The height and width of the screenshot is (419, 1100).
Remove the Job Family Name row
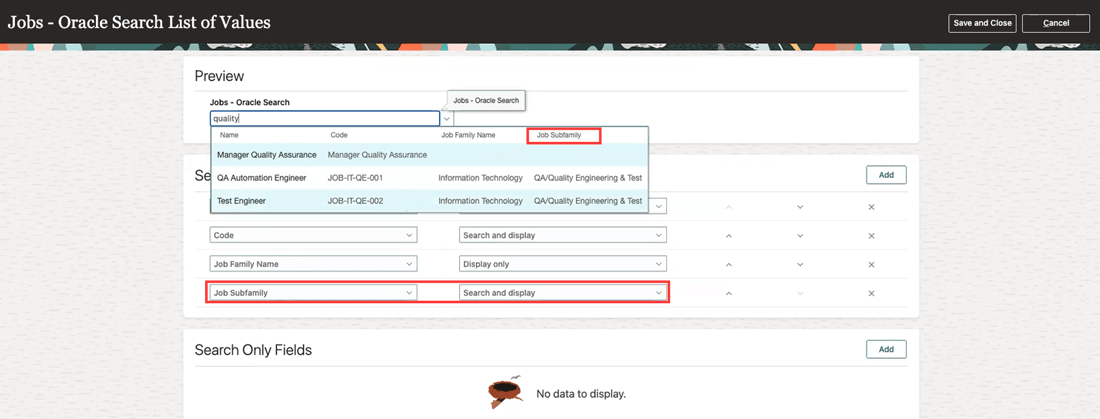871,265
